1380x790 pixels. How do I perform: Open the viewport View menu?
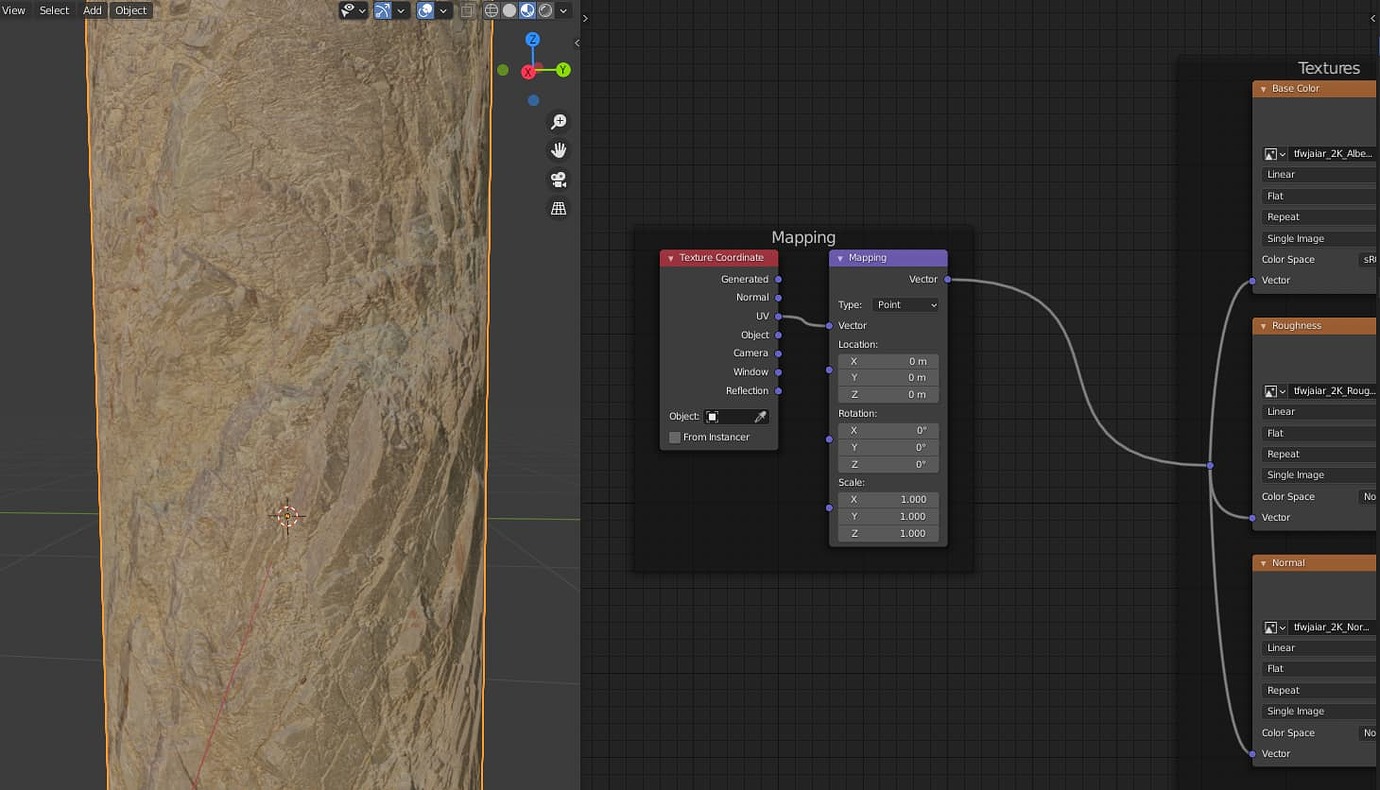(14, 10)
